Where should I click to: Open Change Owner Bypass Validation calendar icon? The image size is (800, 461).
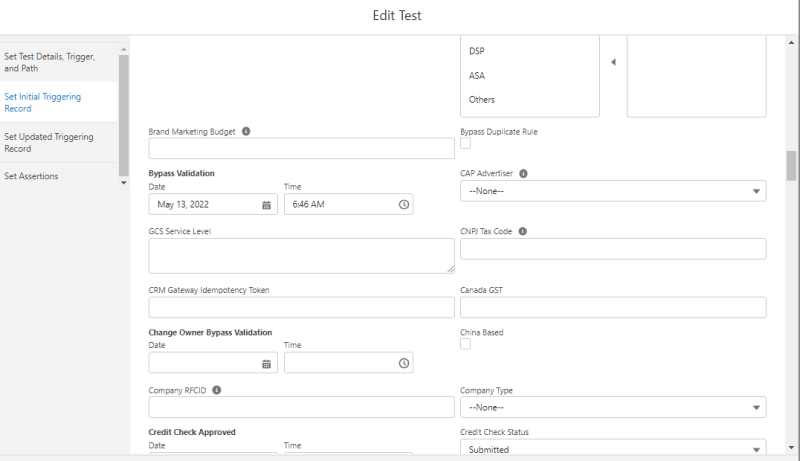coord(266,363)
